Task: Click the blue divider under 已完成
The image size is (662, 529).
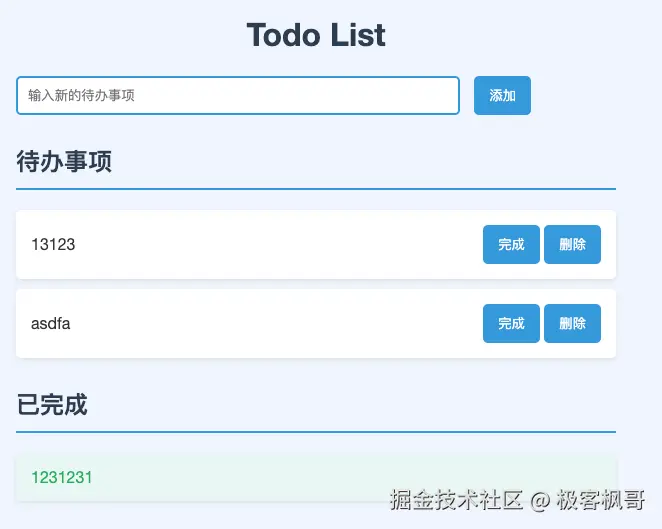Action: (316, 432)
